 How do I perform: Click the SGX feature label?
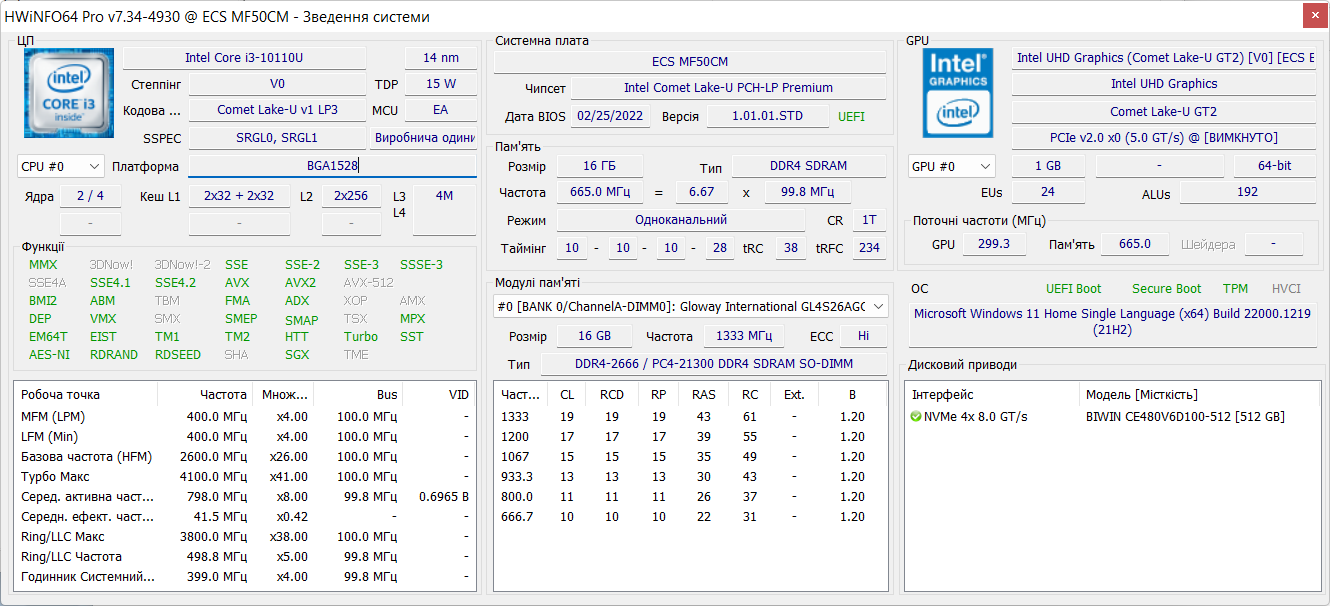(x=297, y=355)
